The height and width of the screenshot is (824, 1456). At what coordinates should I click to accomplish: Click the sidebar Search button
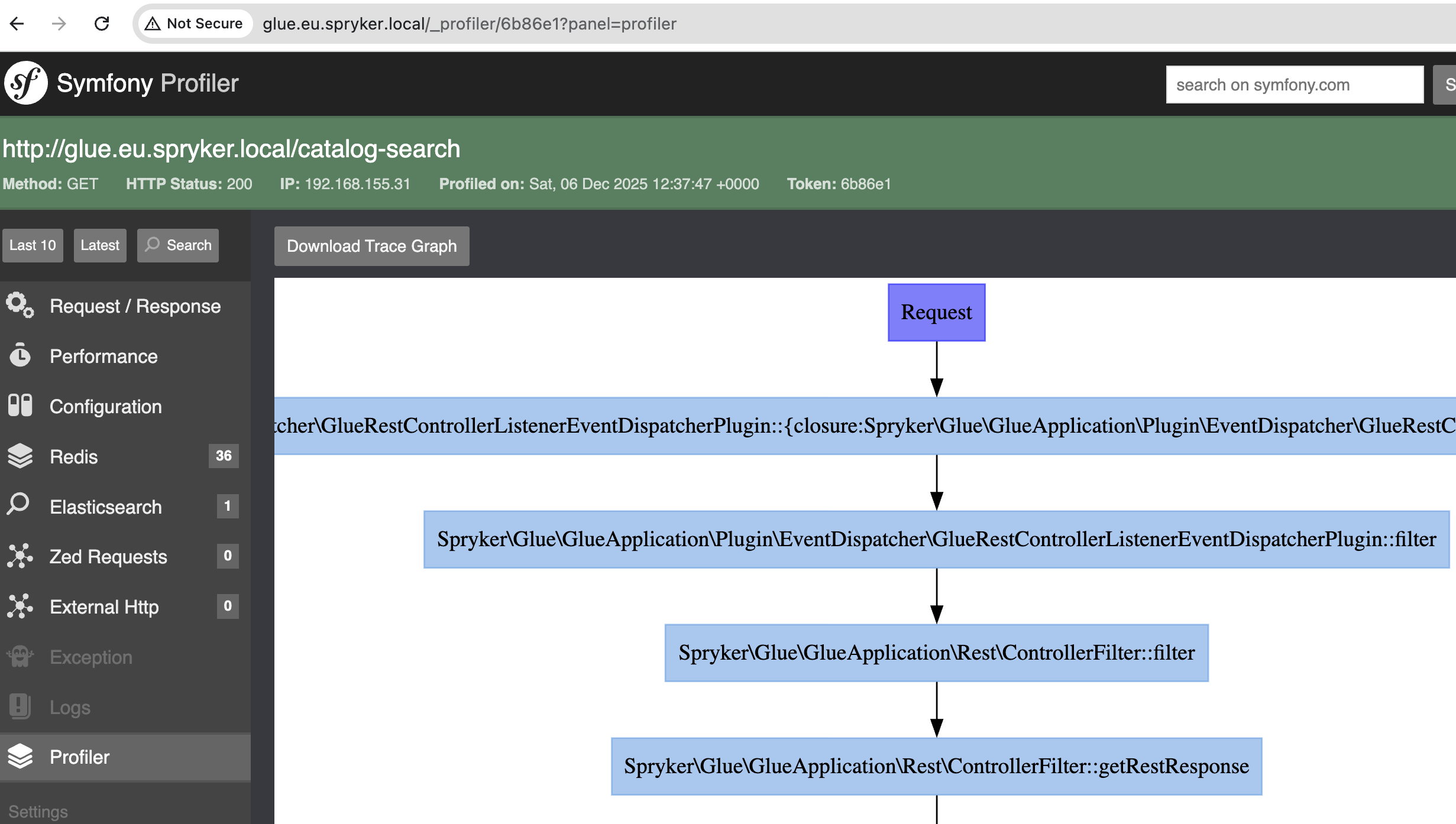178,245
